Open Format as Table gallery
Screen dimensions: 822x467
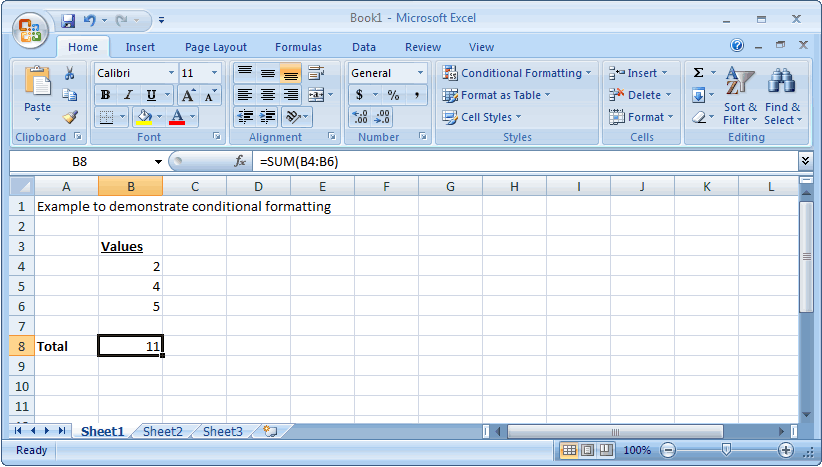coord(496,95)
